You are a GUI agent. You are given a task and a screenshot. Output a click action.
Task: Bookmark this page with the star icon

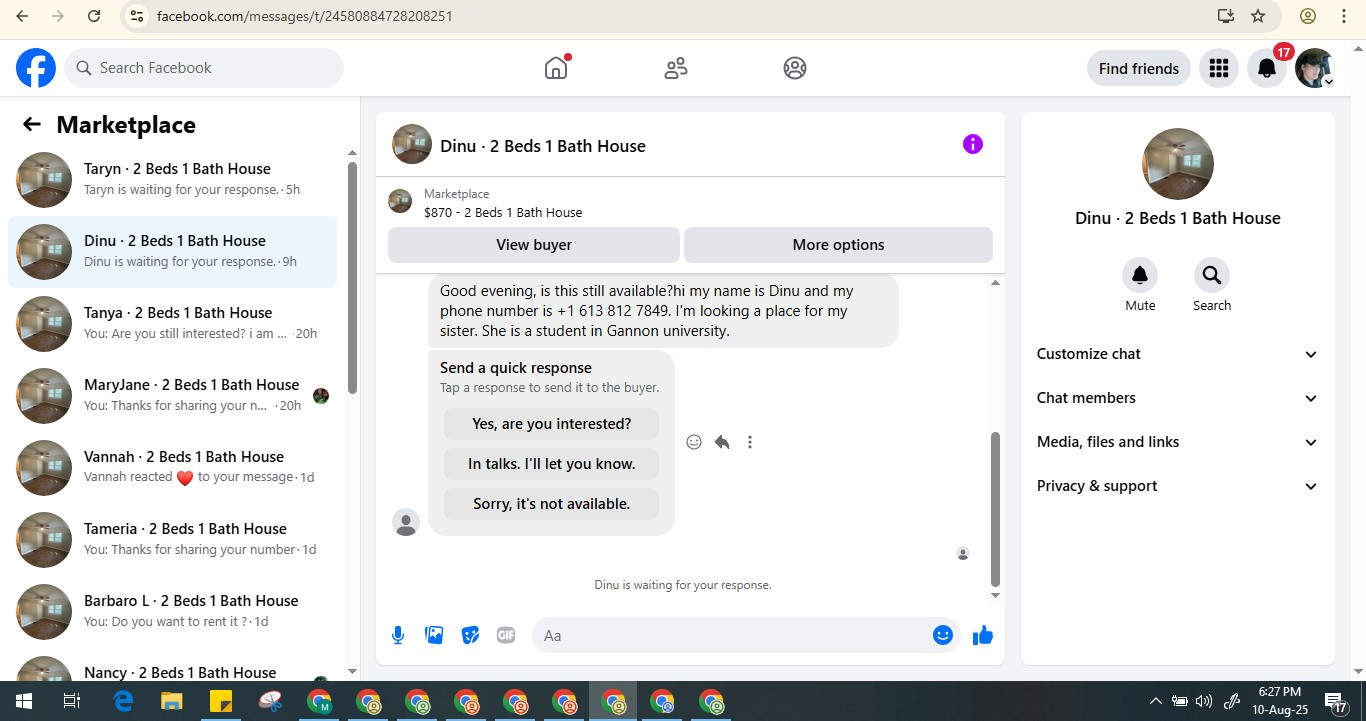(1258, 16)
